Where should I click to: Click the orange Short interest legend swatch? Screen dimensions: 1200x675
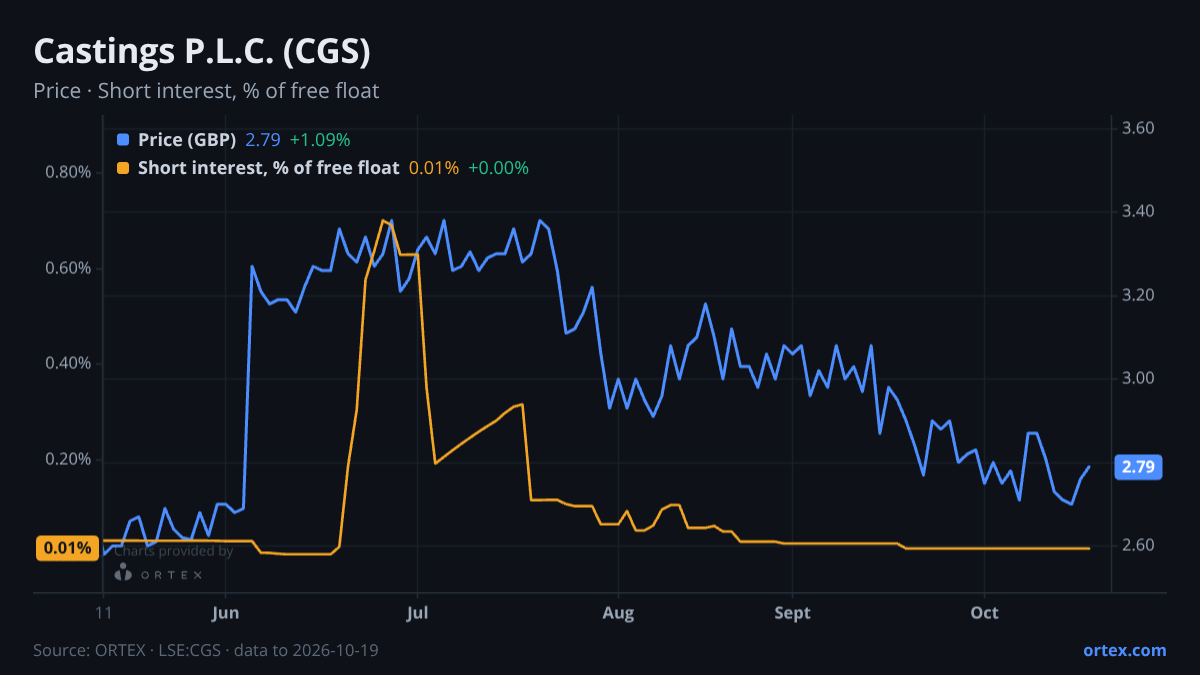[123, 168]
